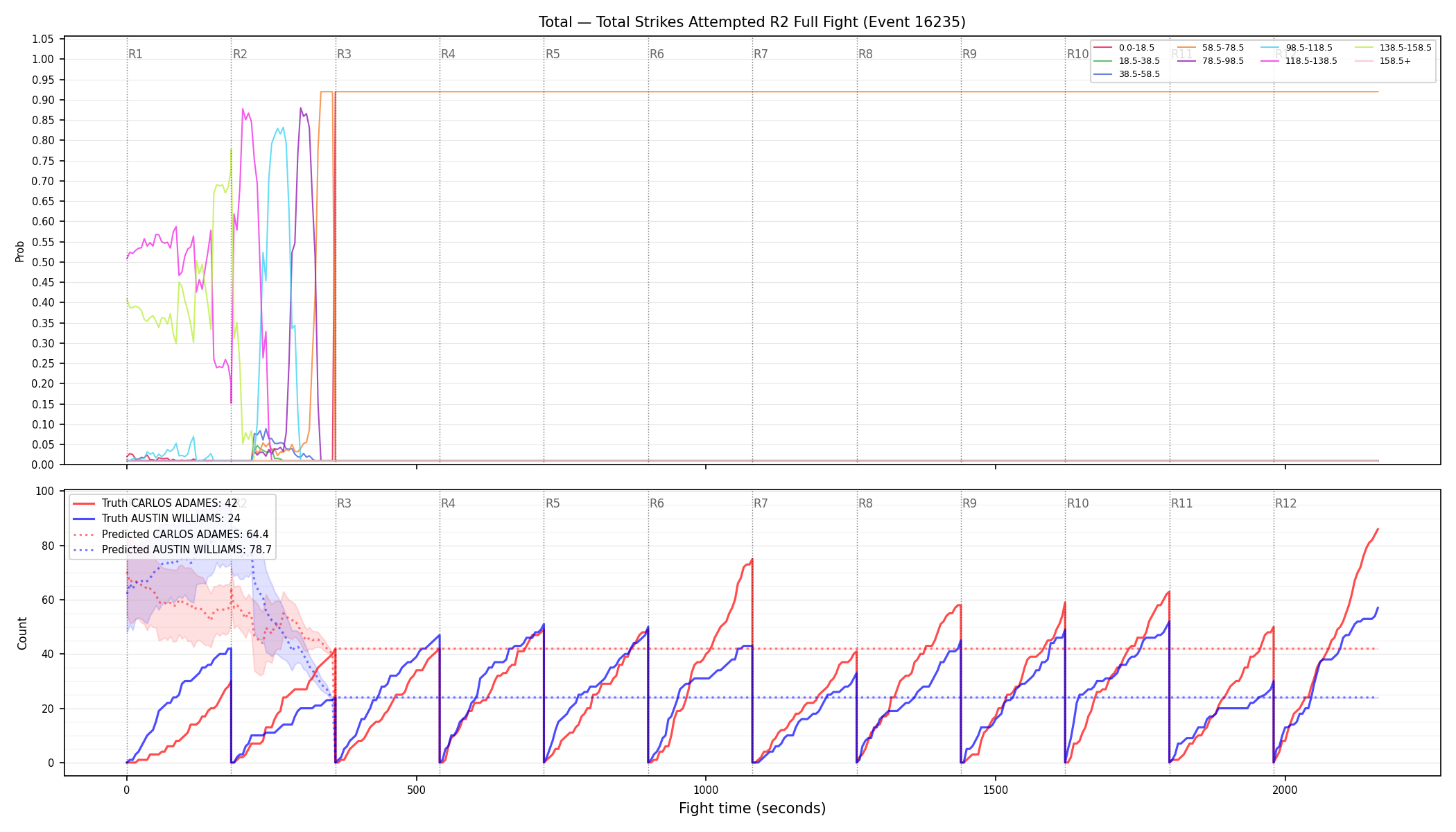Click the 158.5+ pink legend entry
The width and height of the screenshot is (1456, 832).
tap(1383, 61)
